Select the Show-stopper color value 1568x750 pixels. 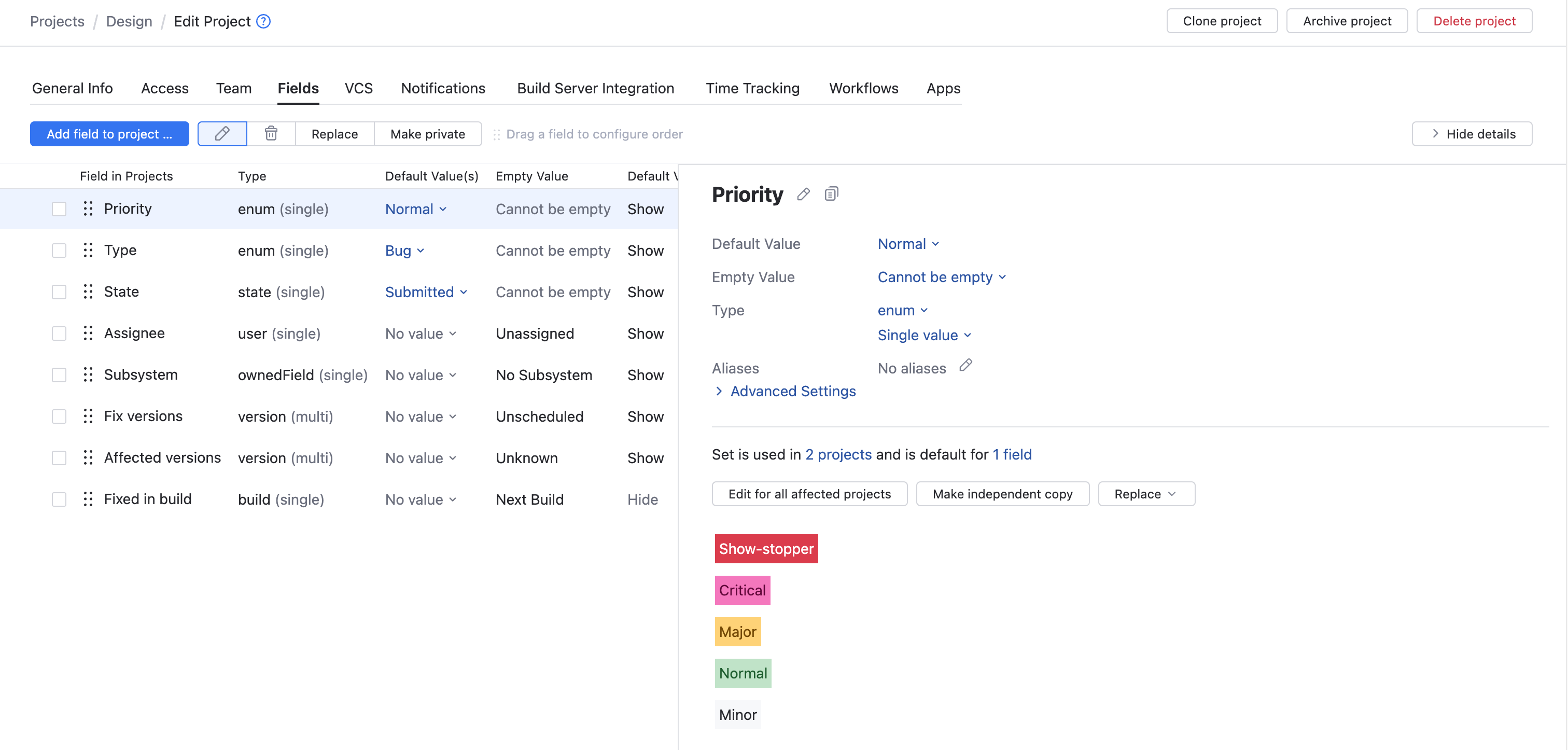(766, 549)
